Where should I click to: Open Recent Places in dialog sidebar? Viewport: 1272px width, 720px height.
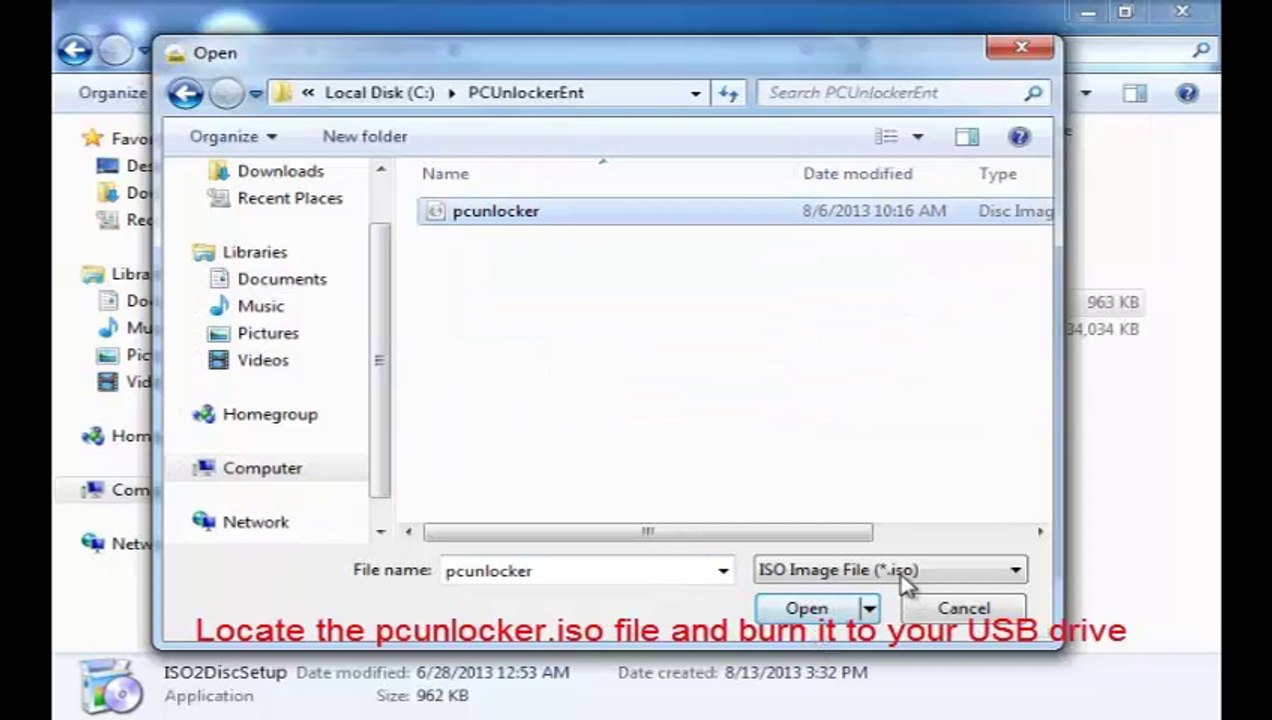click(x=290, y=198)
